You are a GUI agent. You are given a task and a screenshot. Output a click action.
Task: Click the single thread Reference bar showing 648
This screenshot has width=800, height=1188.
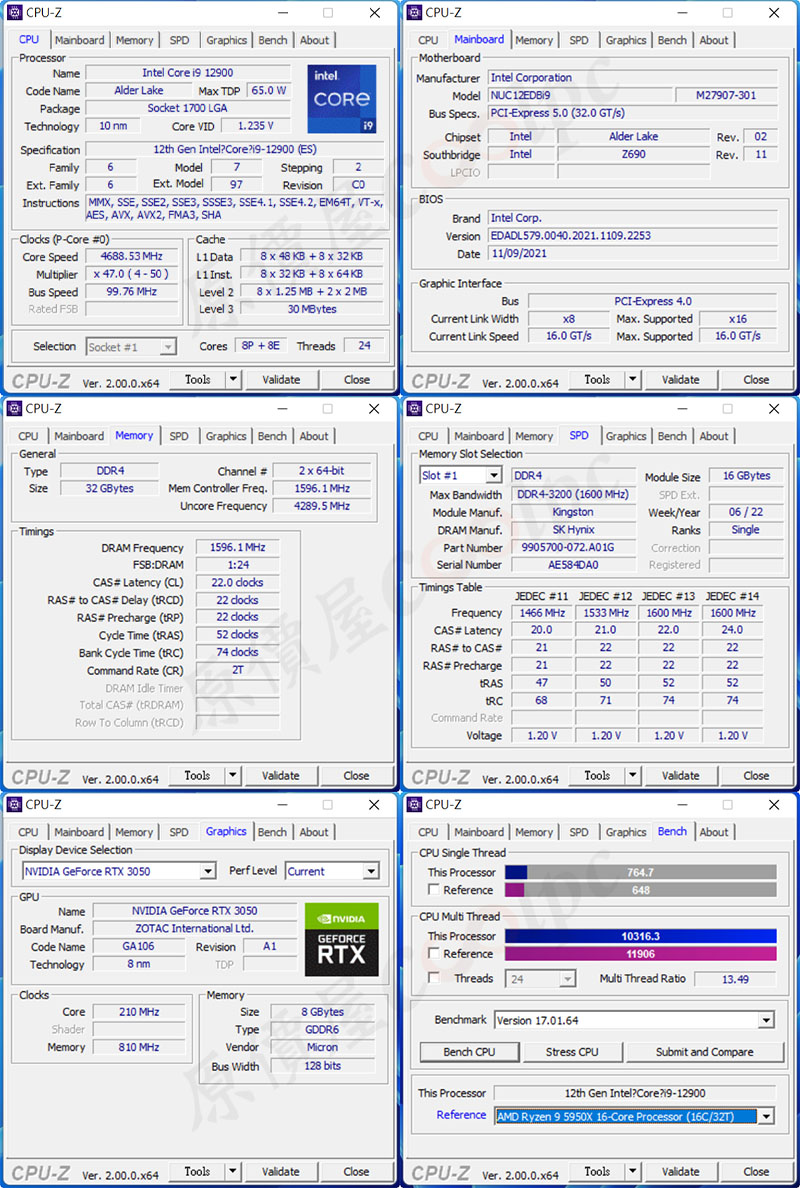pyautogui.click(x=641, y=890)
